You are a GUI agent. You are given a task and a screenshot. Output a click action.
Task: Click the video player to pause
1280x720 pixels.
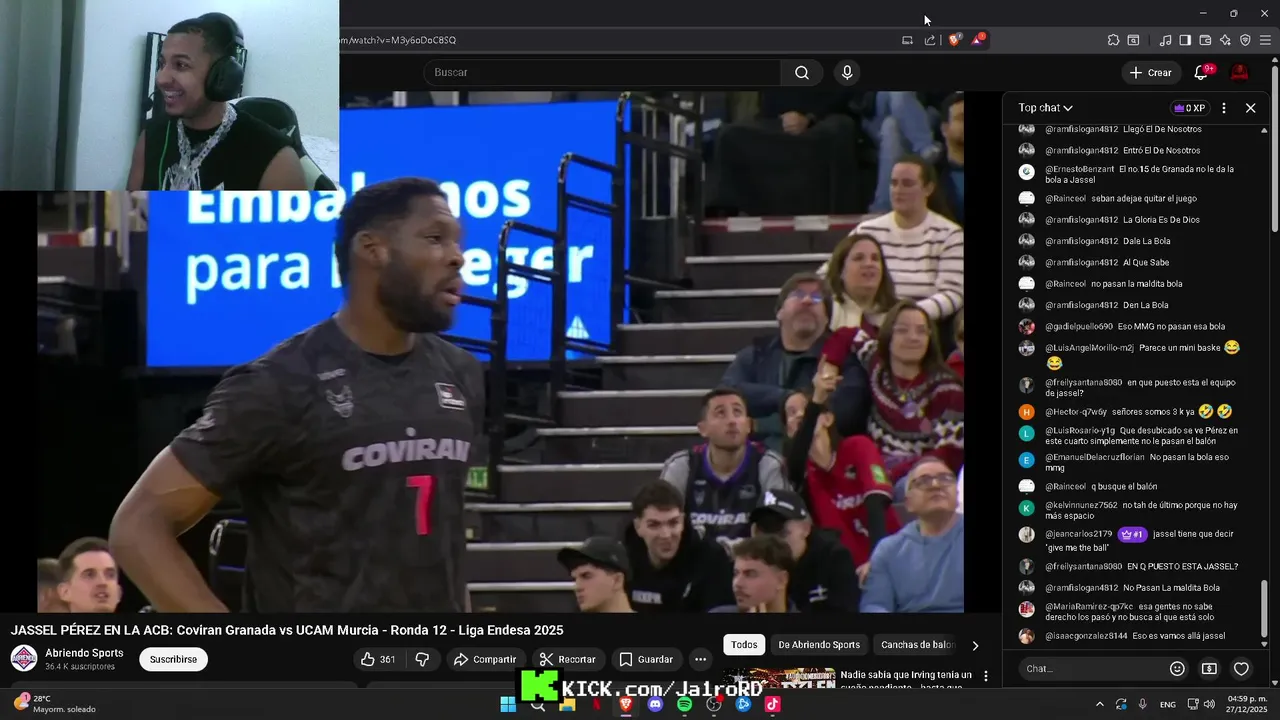[x=500, y=352]
